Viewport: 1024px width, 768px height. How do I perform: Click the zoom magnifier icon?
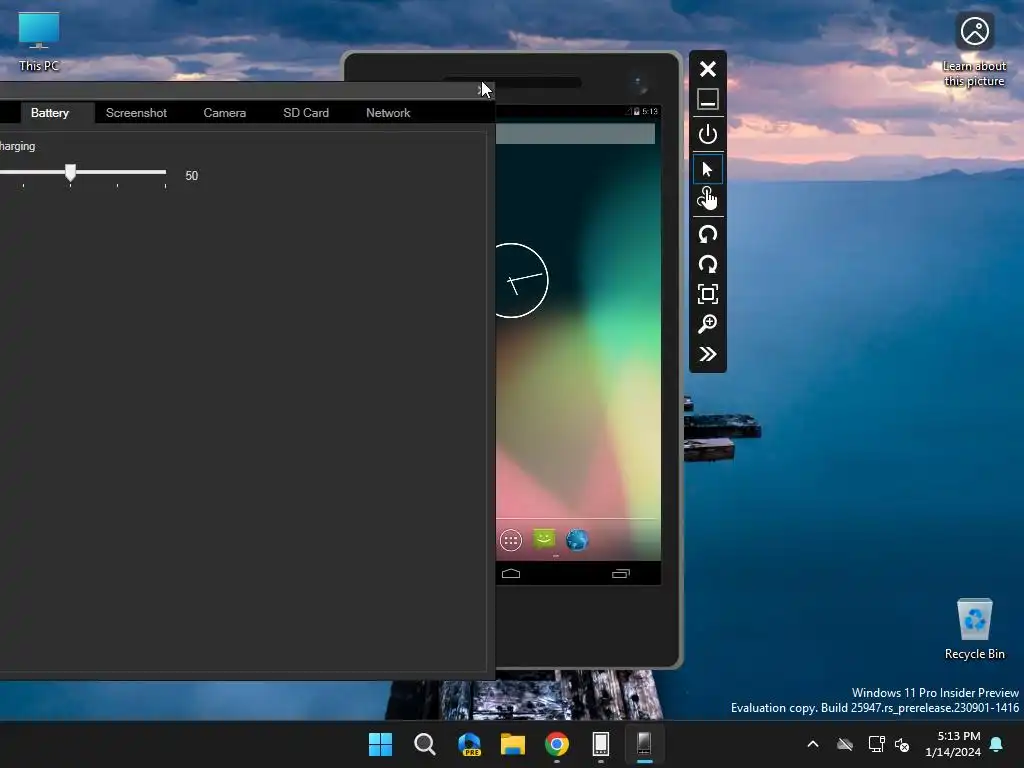(x=708, y=324)
